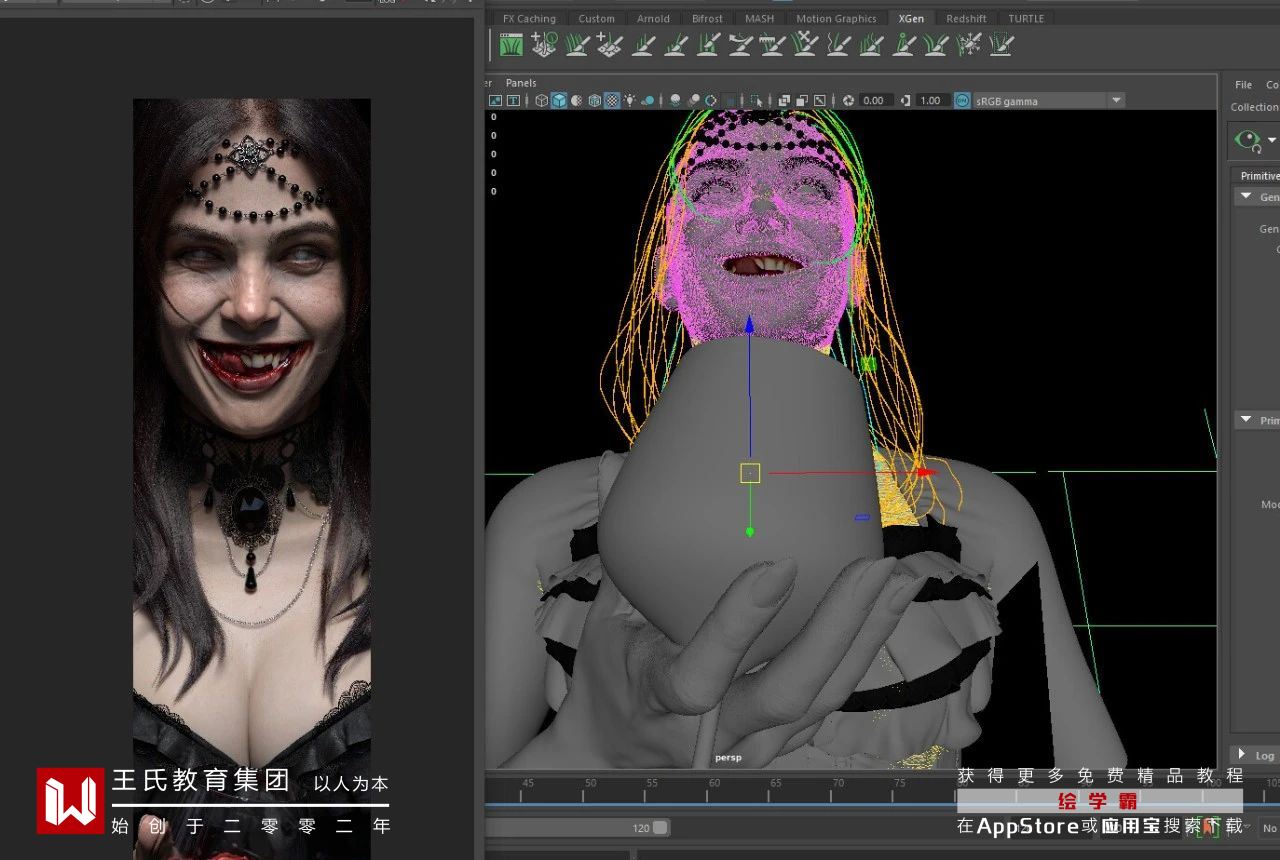Viewport: 1280px width, 860px height.
Task: Switch to the Arnold shelf tab
Action: pos(653,18)
